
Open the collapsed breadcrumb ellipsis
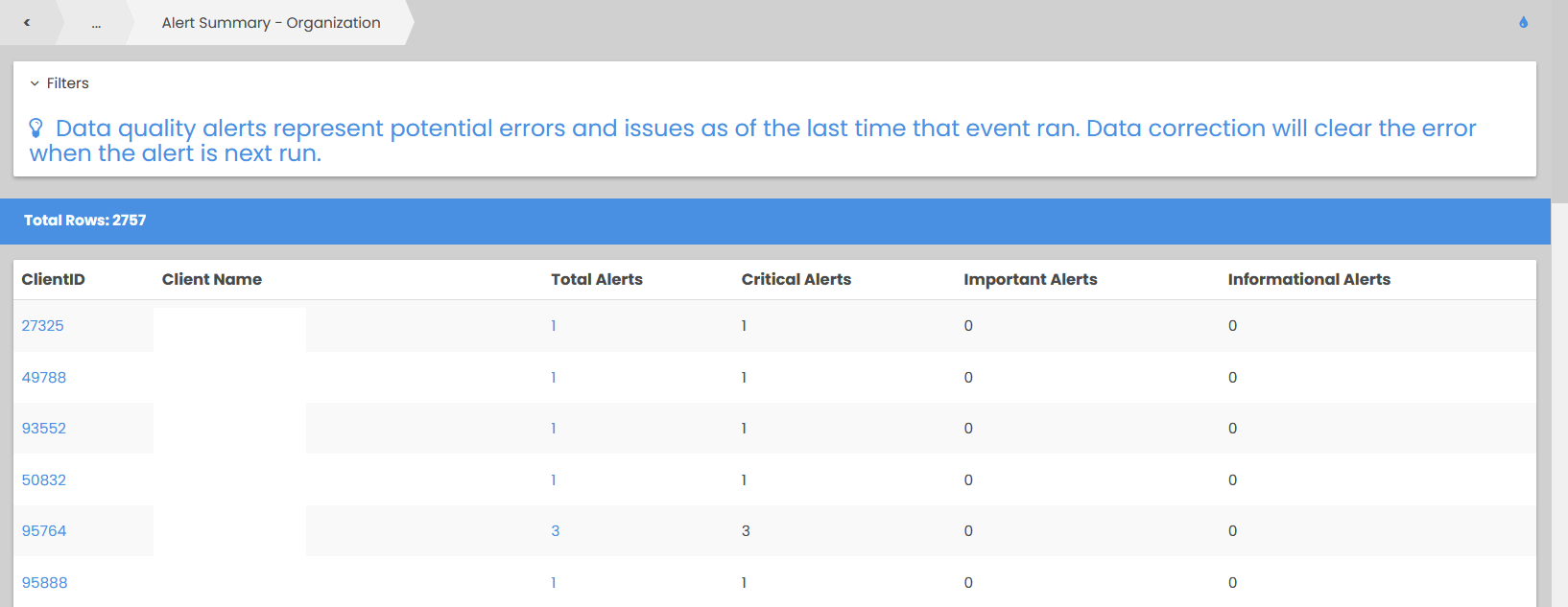tap(96, 23)
